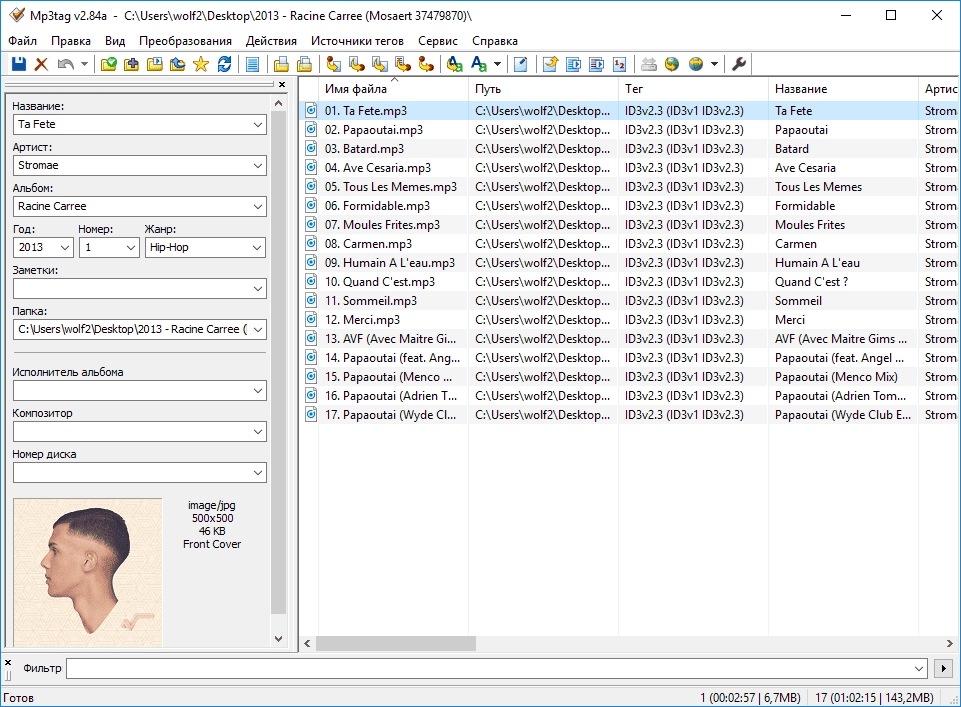Open the Преобразования menu
This screenshot has height=707, width=961.
[x=185, y=40]
